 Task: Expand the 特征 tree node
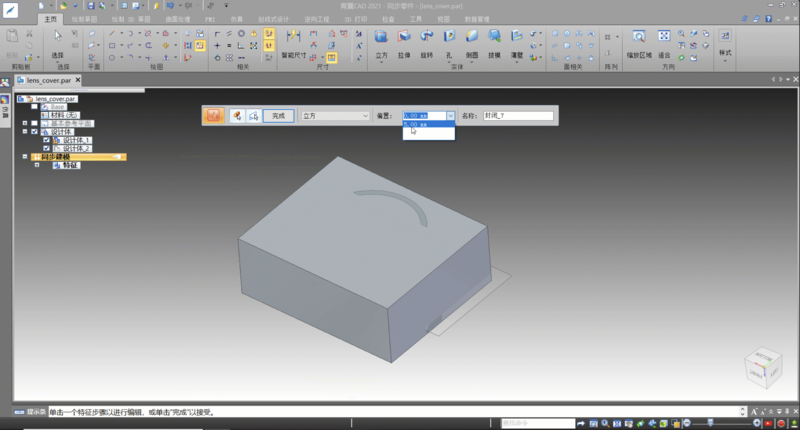[x=37, y=165]
